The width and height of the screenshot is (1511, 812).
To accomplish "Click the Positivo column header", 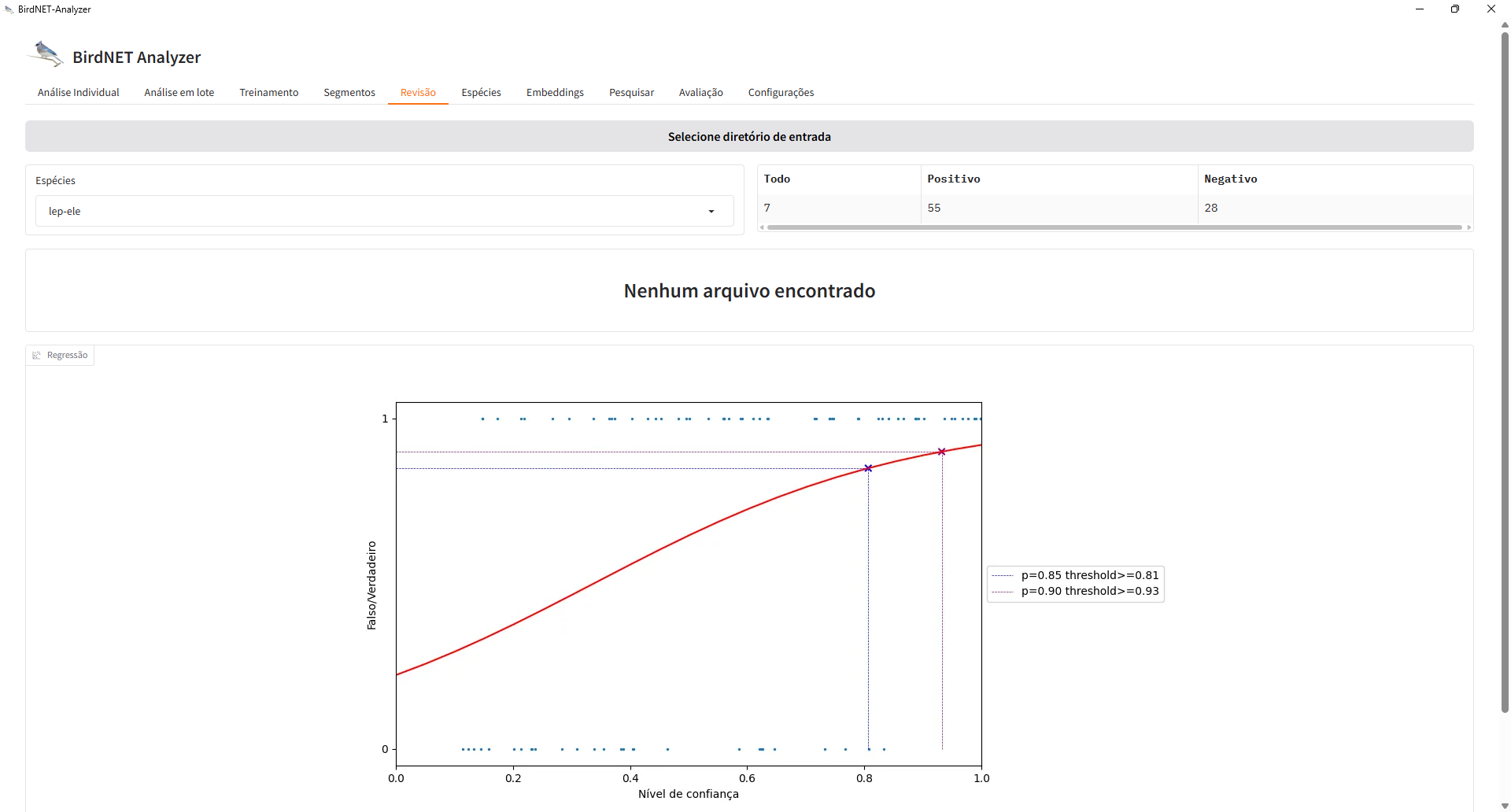I will [x=1059, y=179].
